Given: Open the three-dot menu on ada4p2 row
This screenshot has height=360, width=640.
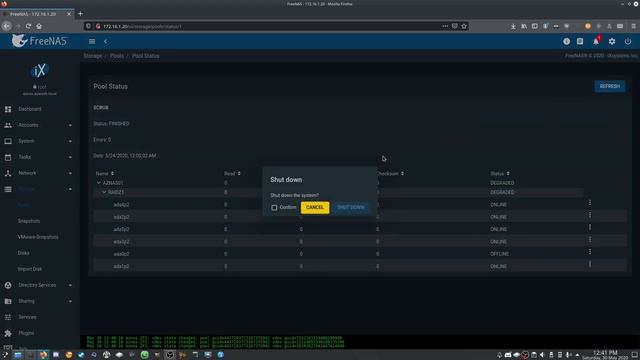Looking at the screenshot, I should tap(590, 202).
